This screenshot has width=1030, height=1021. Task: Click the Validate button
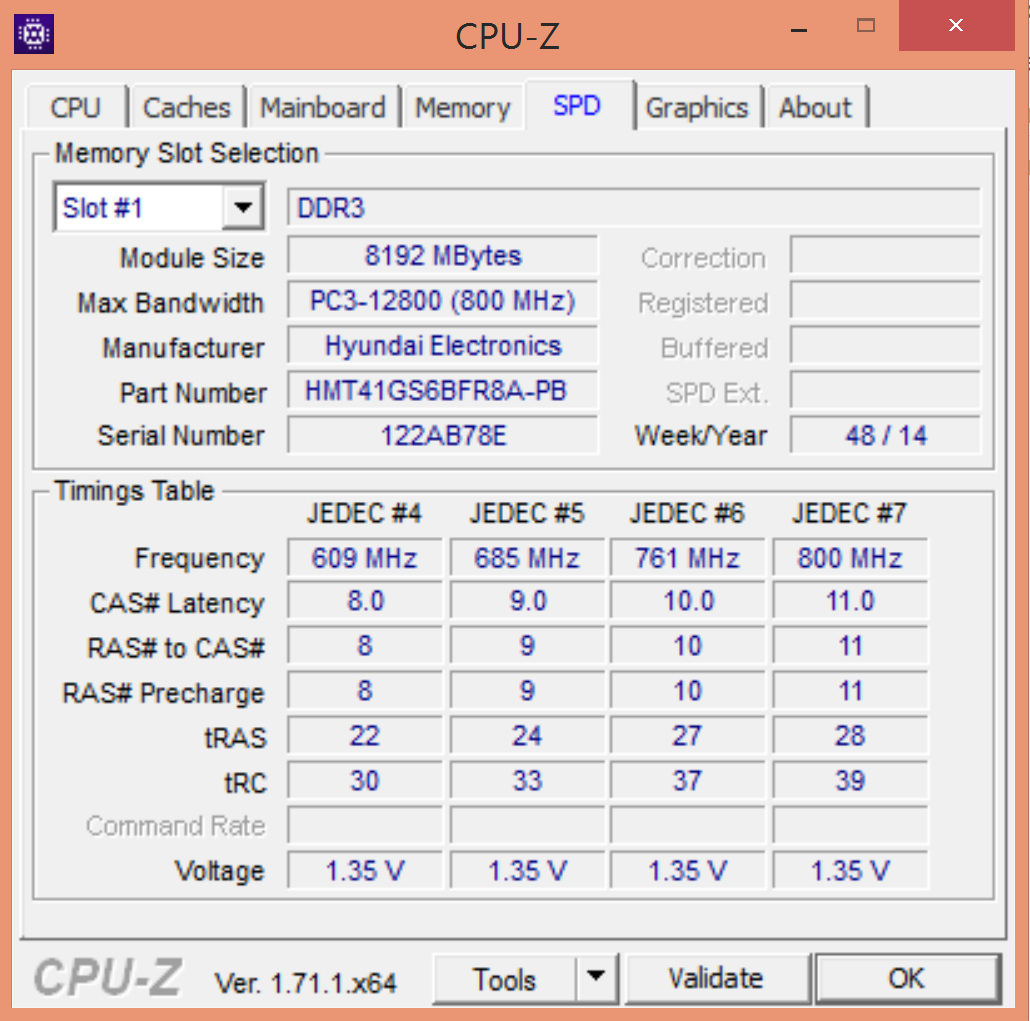717,978
